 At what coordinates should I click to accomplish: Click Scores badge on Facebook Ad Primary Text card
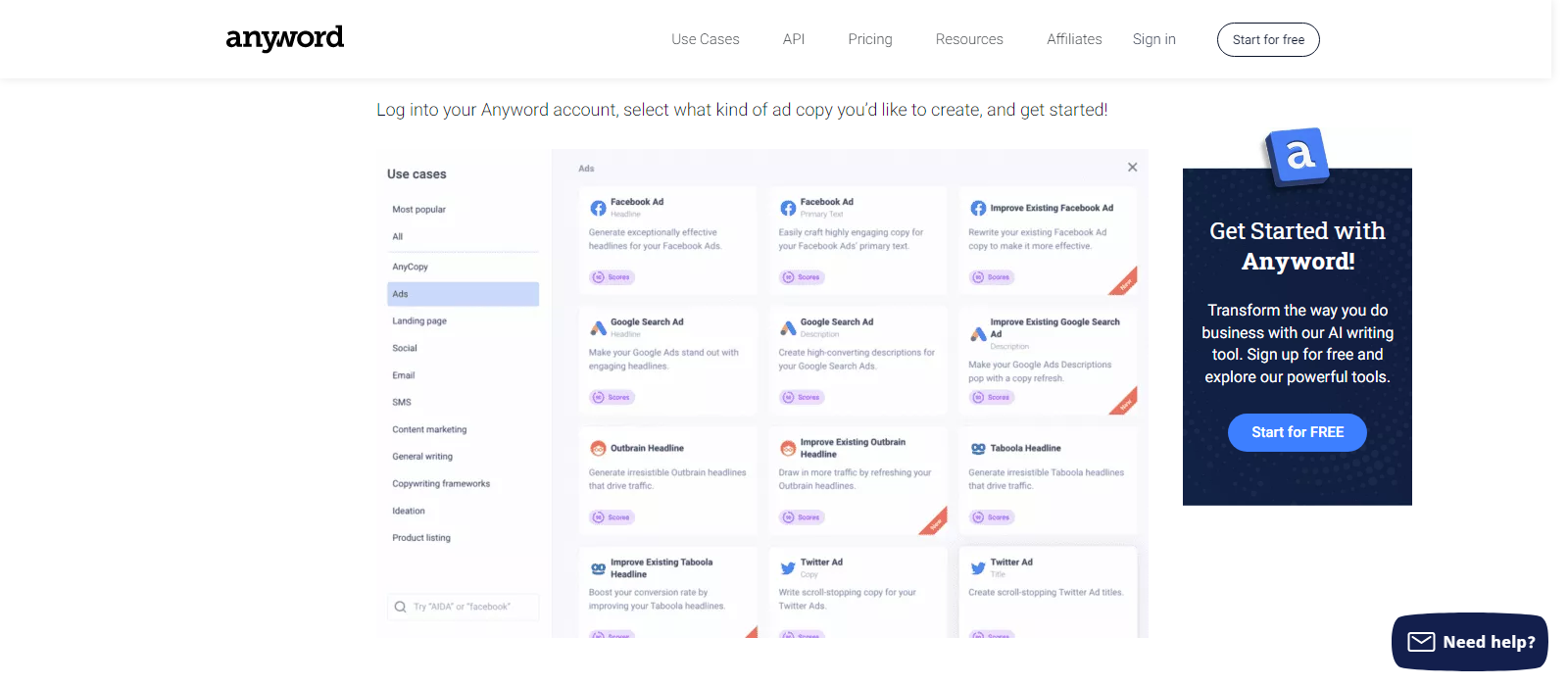click(803, 277)
